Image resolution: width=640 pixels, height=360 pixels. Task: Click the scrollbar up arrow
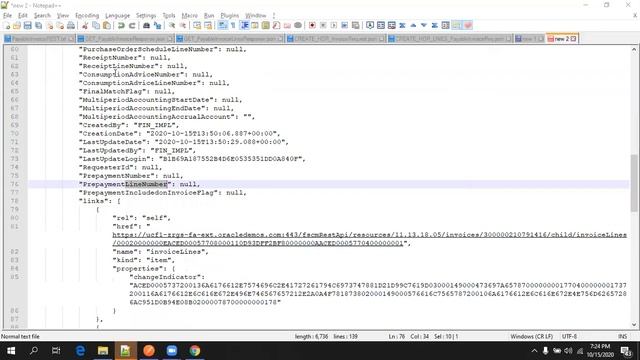[634, 49]
